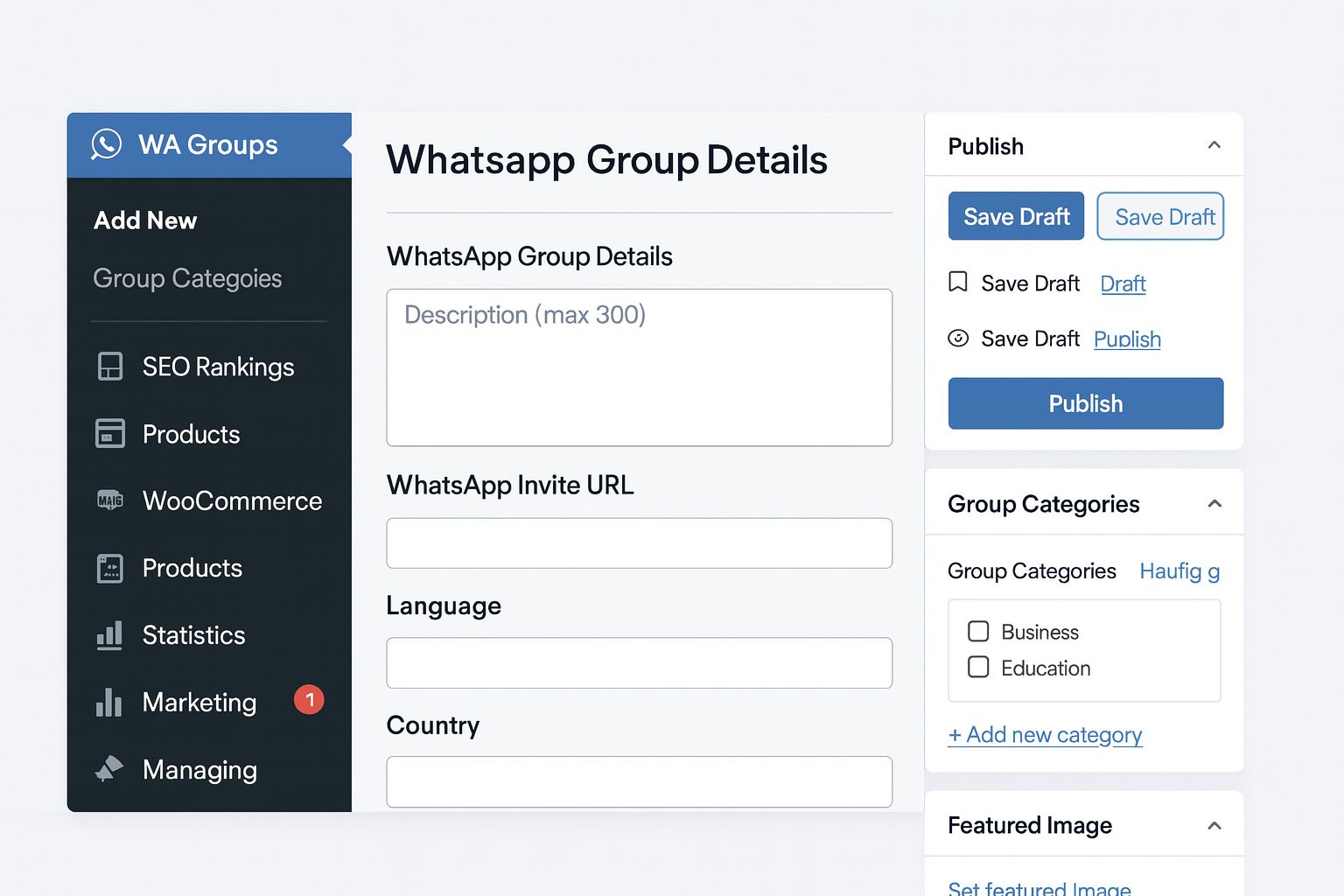Click the WooCommerce sidebar icon
This screenshot has height=896, width=1344.
coord(110,500)
